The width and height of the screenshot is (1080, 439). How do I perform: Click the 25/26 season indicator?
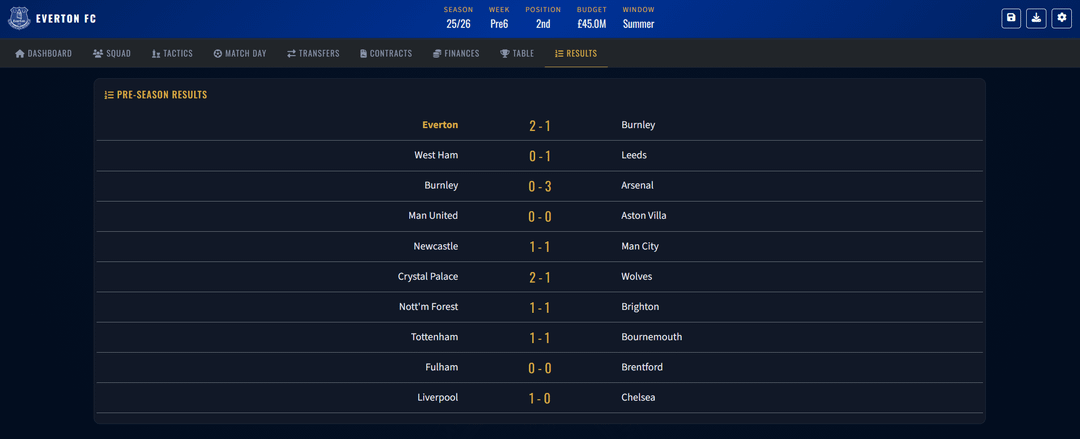coord(458,24)
